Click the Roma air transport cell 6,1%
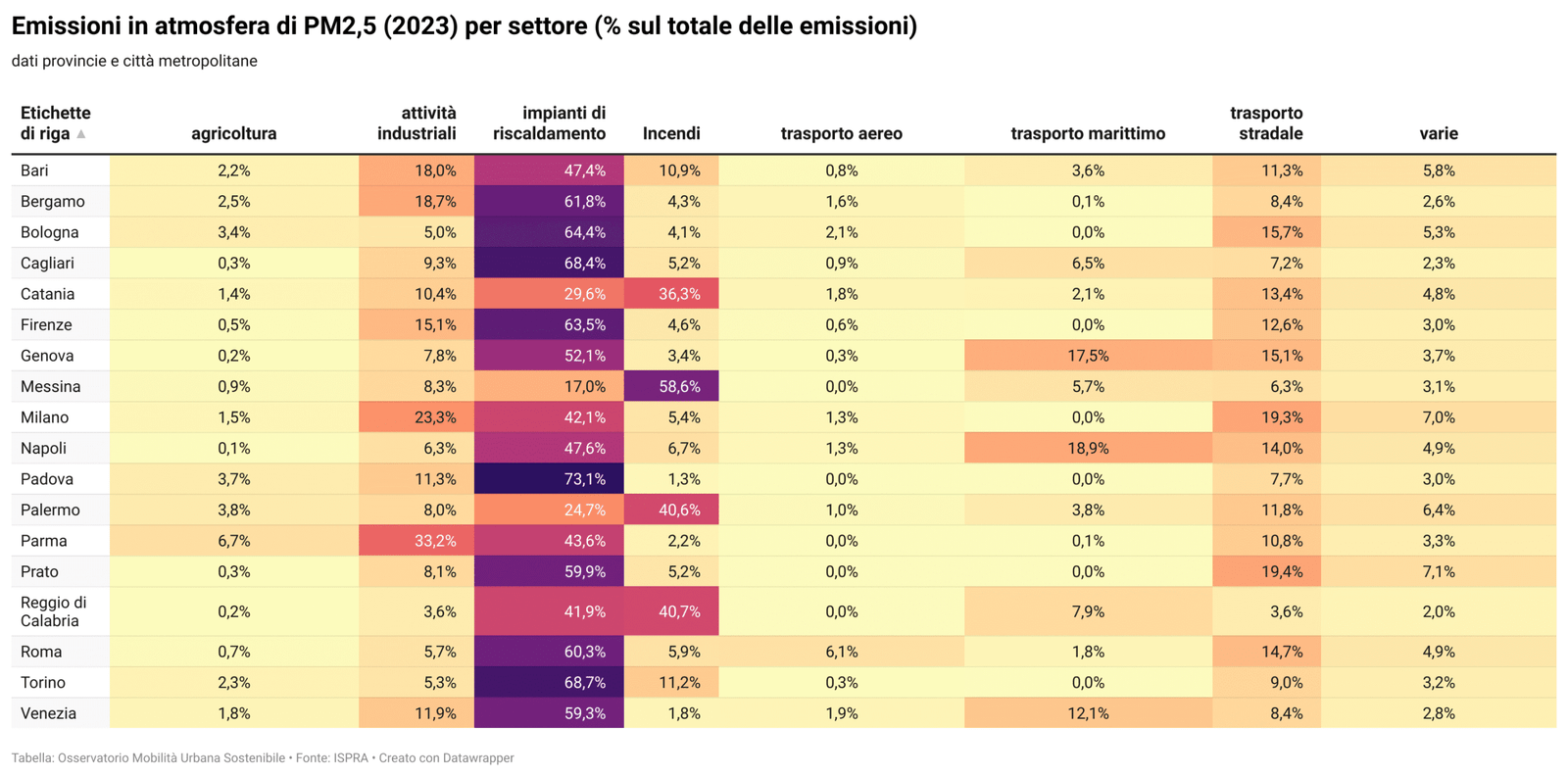1568x777 pixels. point(841,652)
